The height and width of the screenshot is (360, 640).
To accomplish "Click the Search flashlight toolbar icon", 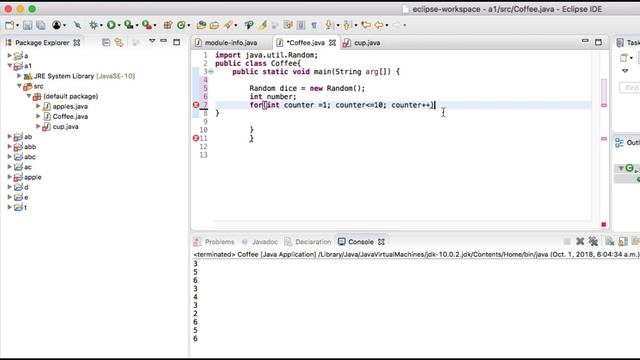I will pyautogui.click(x=228, y=25).
